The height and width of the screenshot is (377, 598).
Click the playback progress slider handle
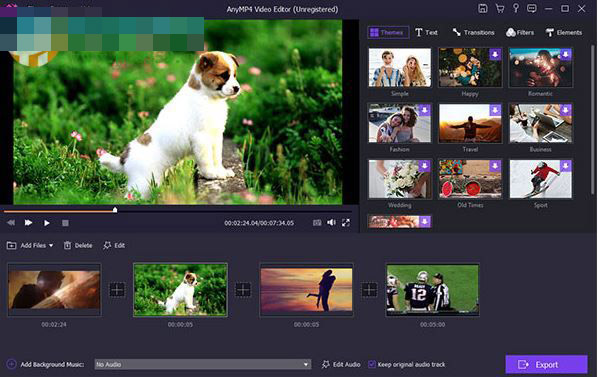115,210
